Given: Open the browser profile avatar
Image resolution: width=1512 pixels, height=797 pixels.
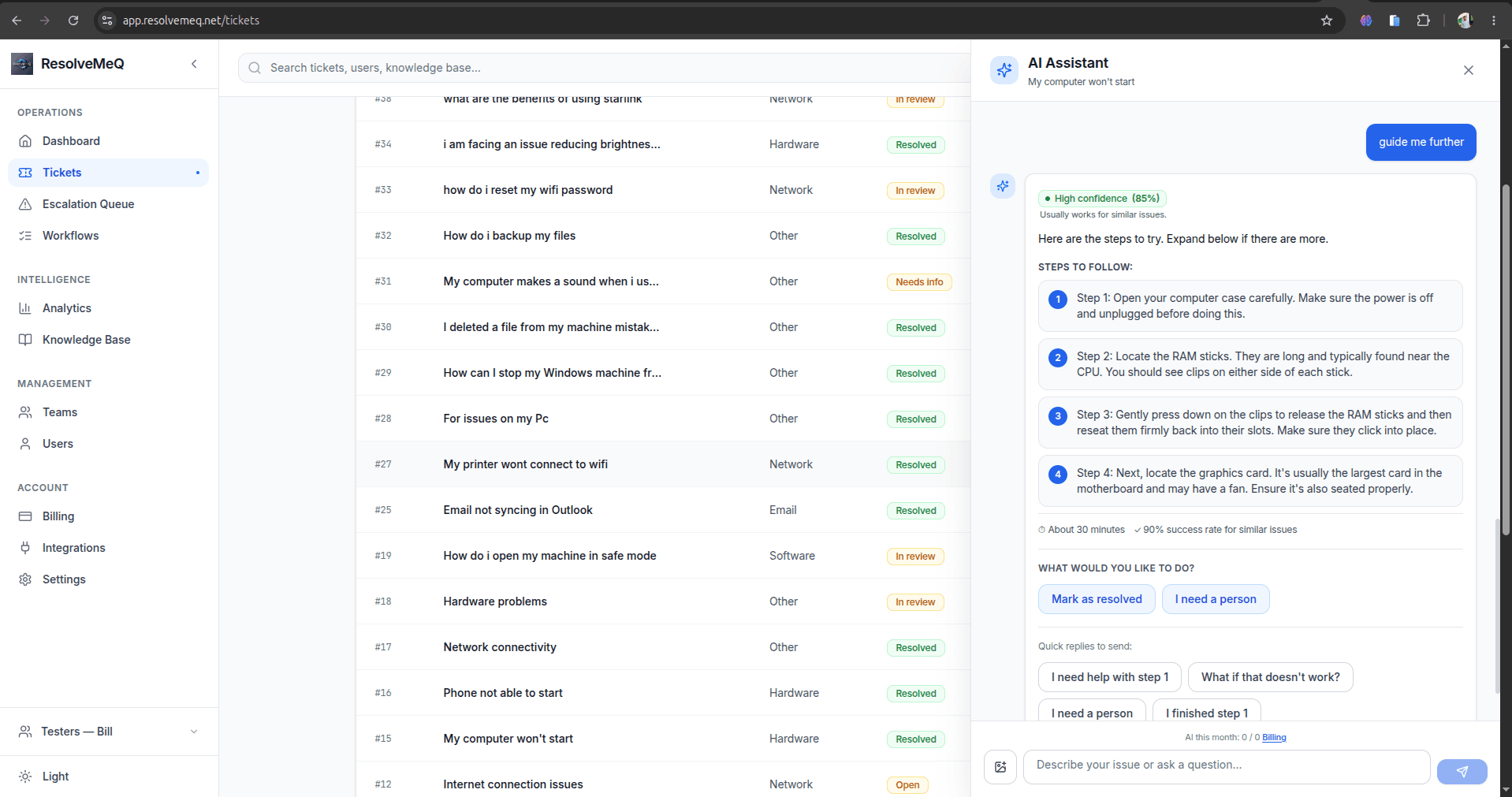Looking at the screenshot, I should click(1465, 20).
